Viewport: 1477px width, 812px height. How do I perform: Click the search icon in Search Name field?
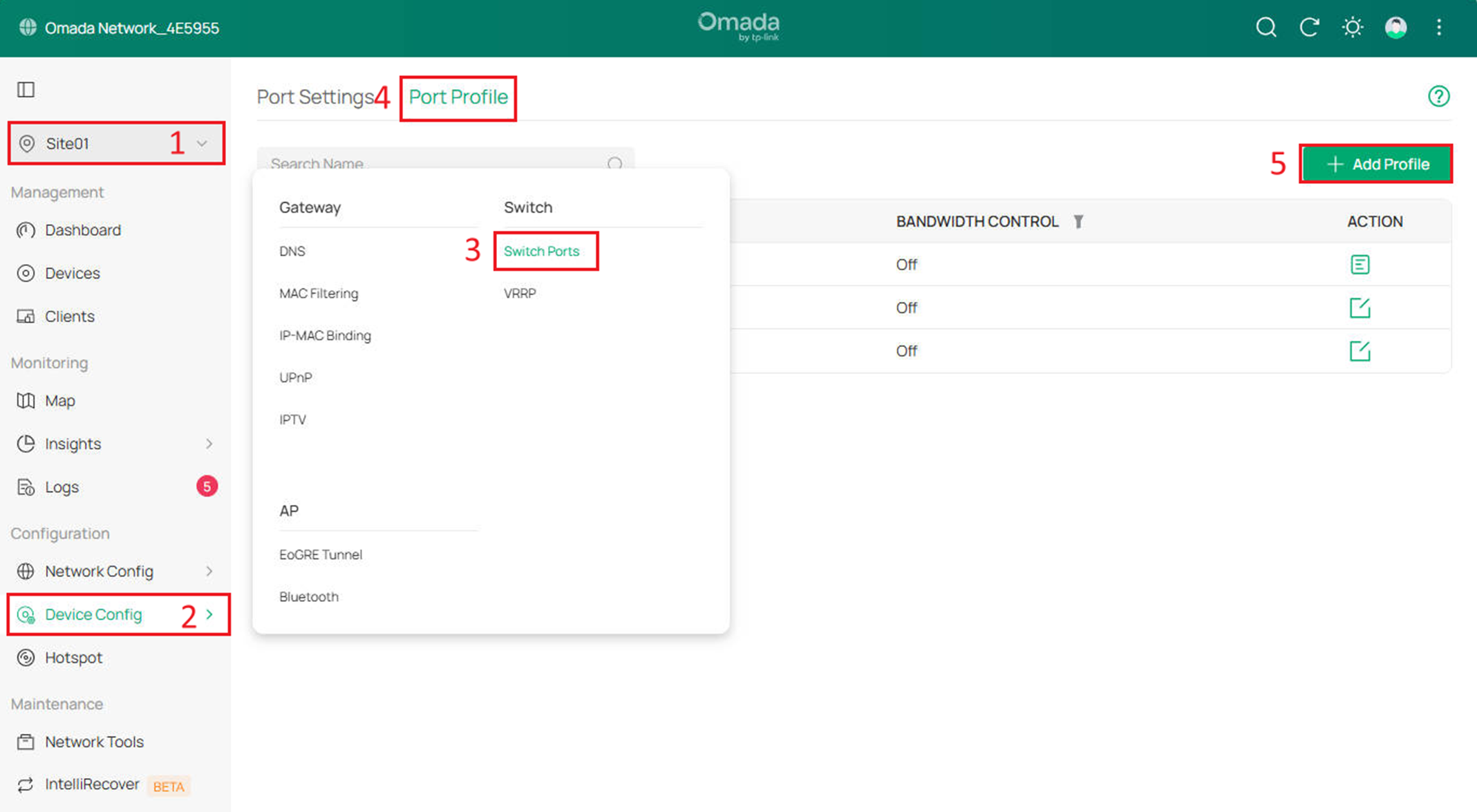click(x=614, y=164)
